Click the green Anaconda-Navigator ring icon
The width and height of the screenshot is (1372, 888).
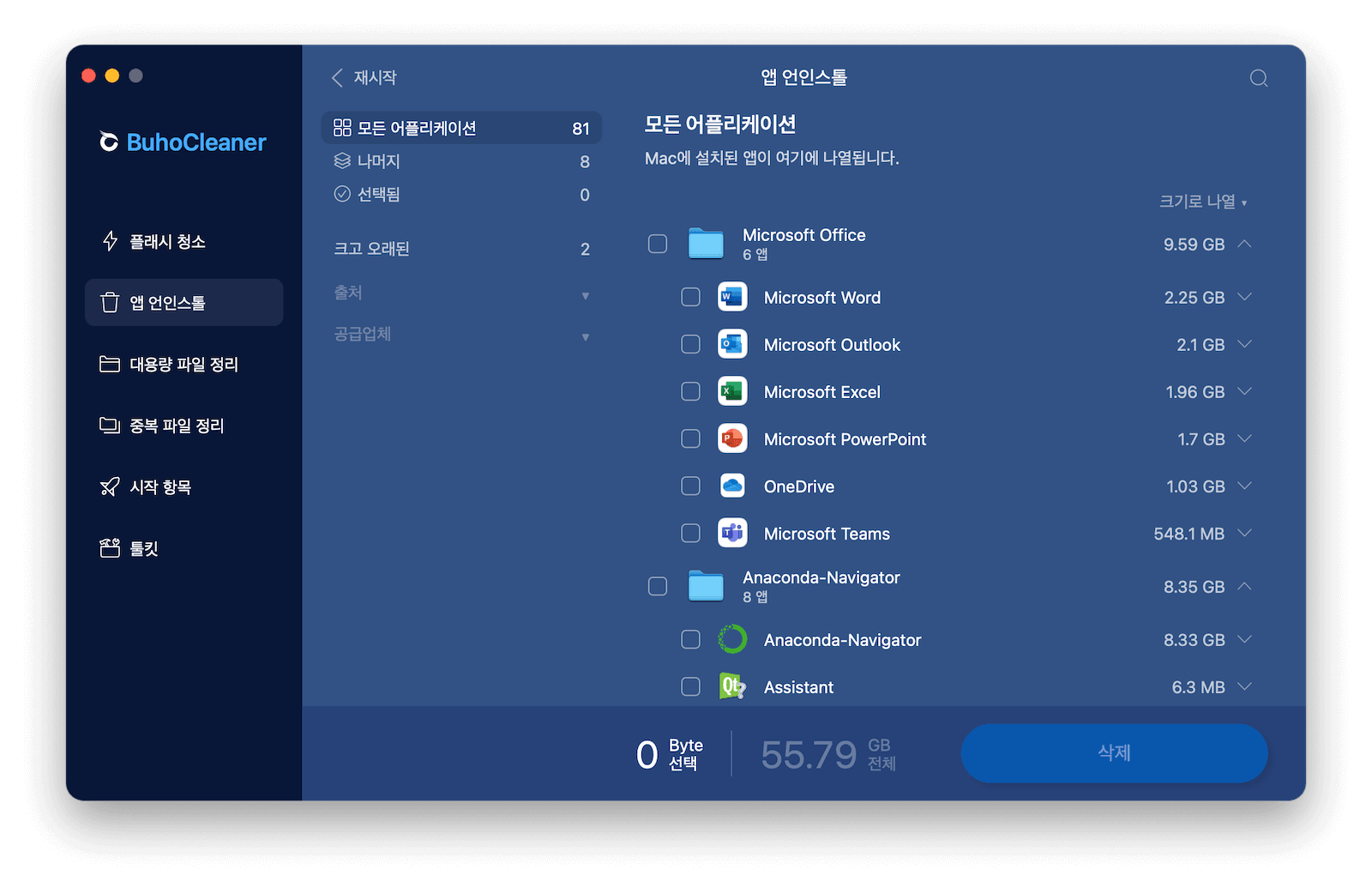click(732, 639)
